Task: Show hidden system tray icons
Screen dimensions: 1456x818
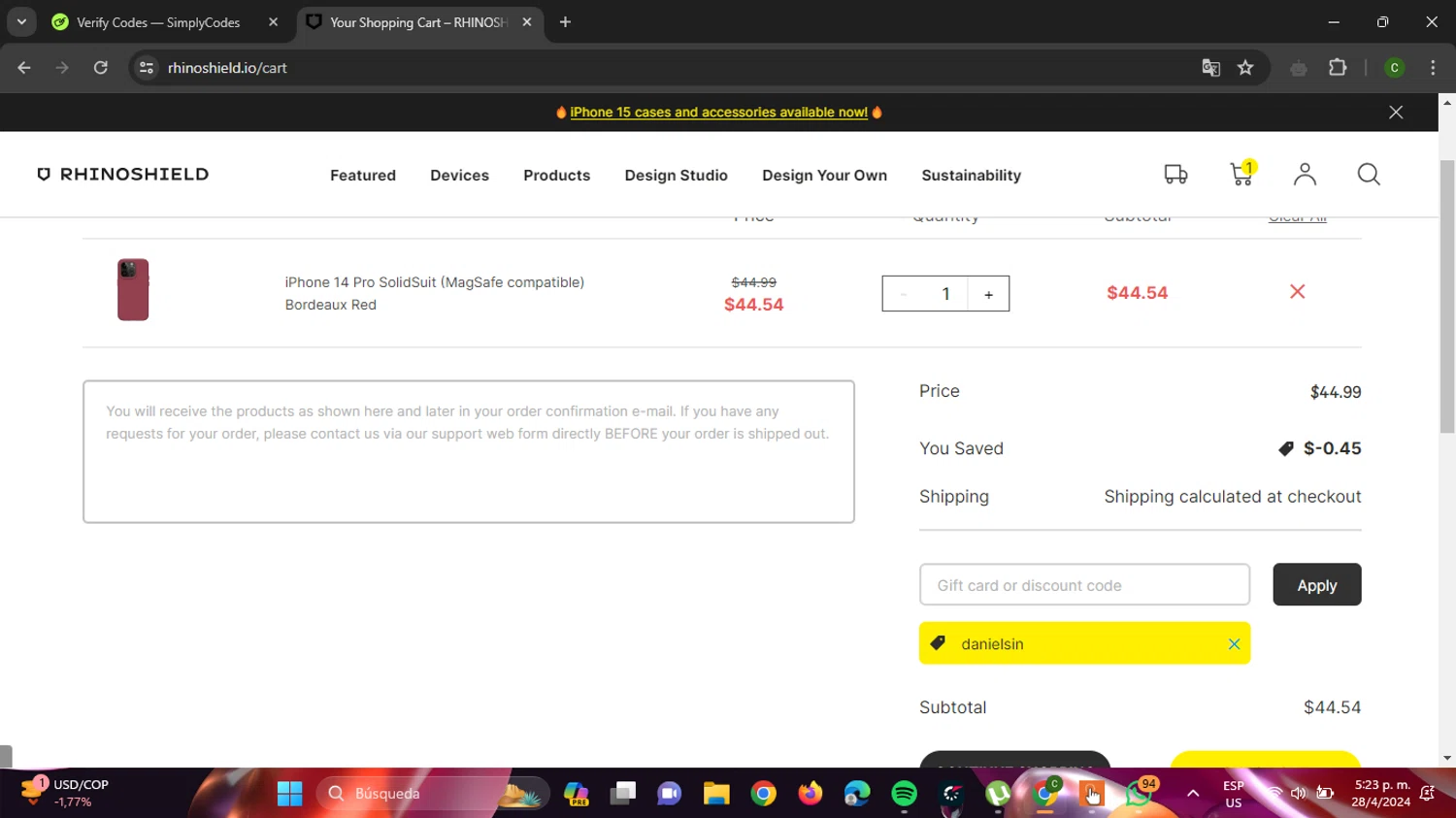Action: [1193, 794]
